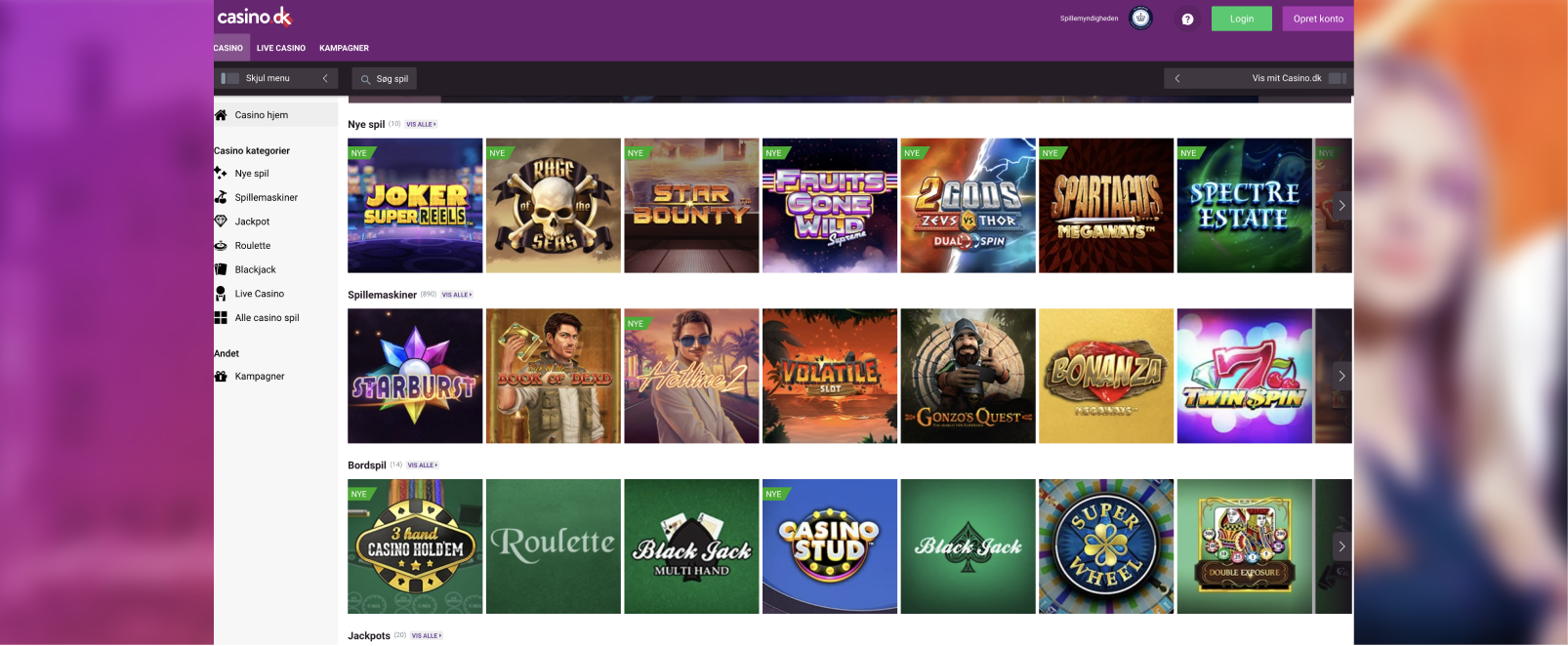Open the Star Bounty game
The image size is (1568, 646).
(x=691, y=206)
